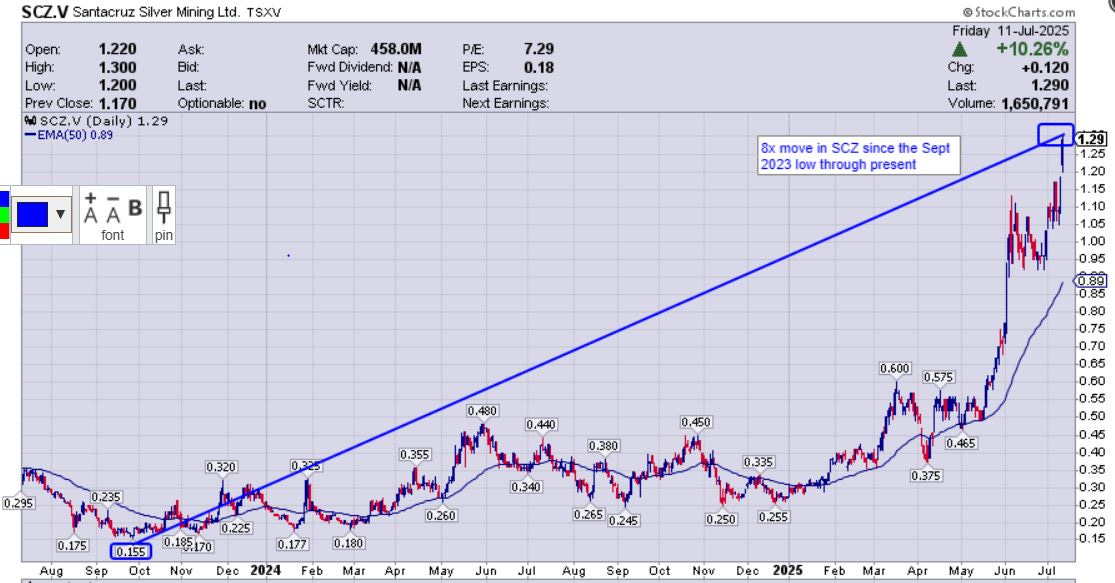This screenshot has height=583, width=1115.
Task: Click the increase font size icon
Action: tap(90, 208)
